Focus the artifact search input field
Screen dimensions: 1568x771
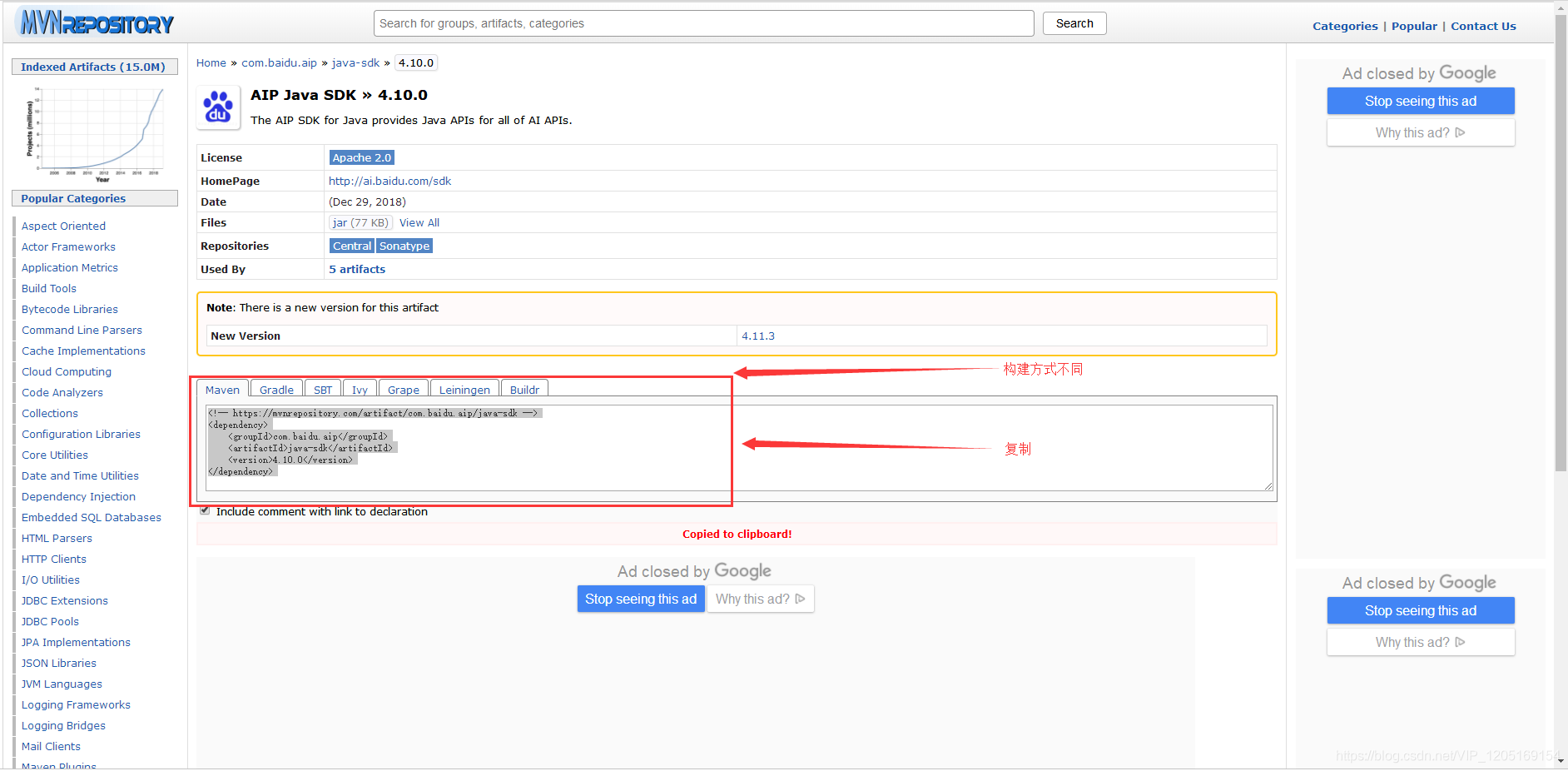click(x=703, y=23)
